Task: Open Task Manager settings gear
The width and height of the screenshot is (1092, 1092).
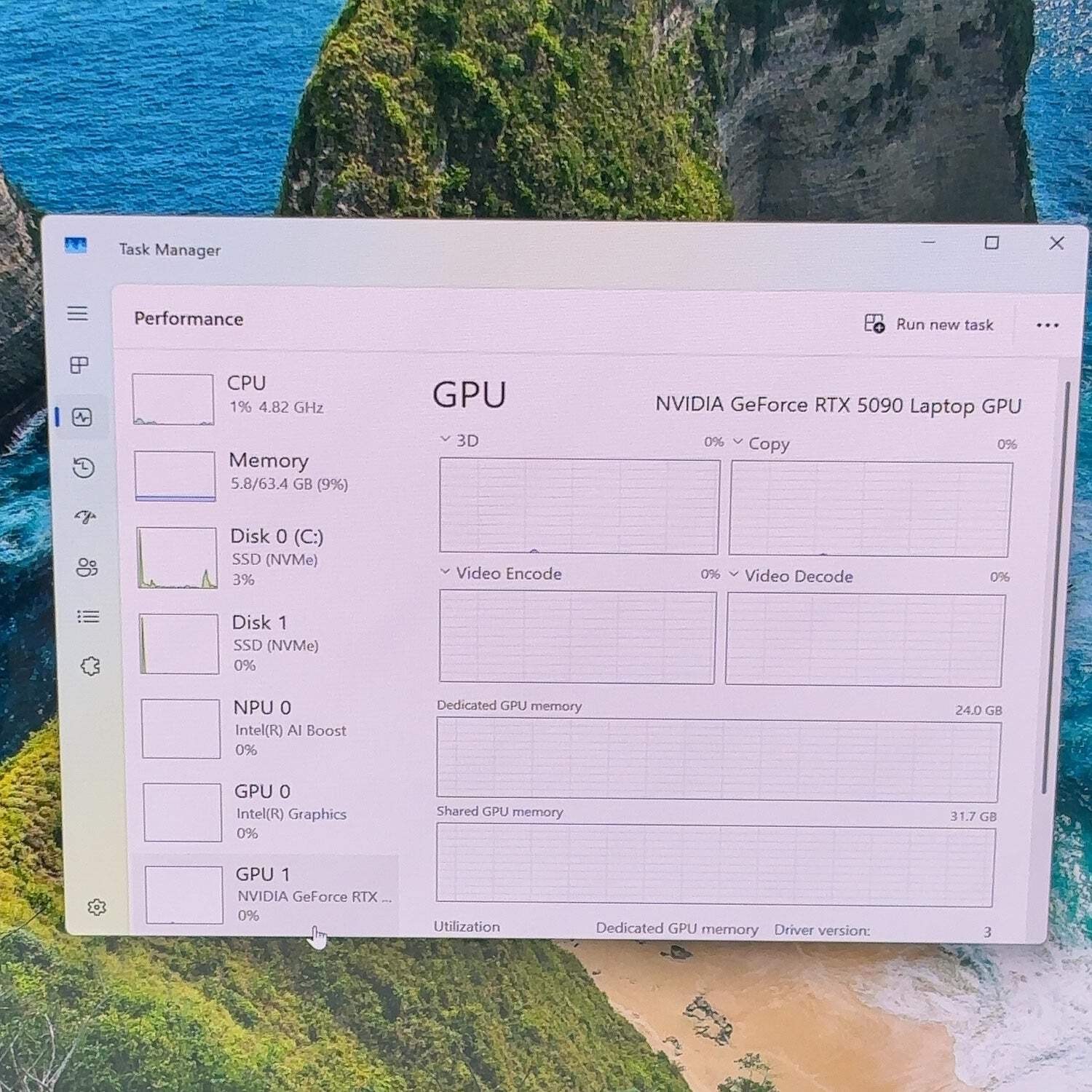Action: tap(97, 906)
